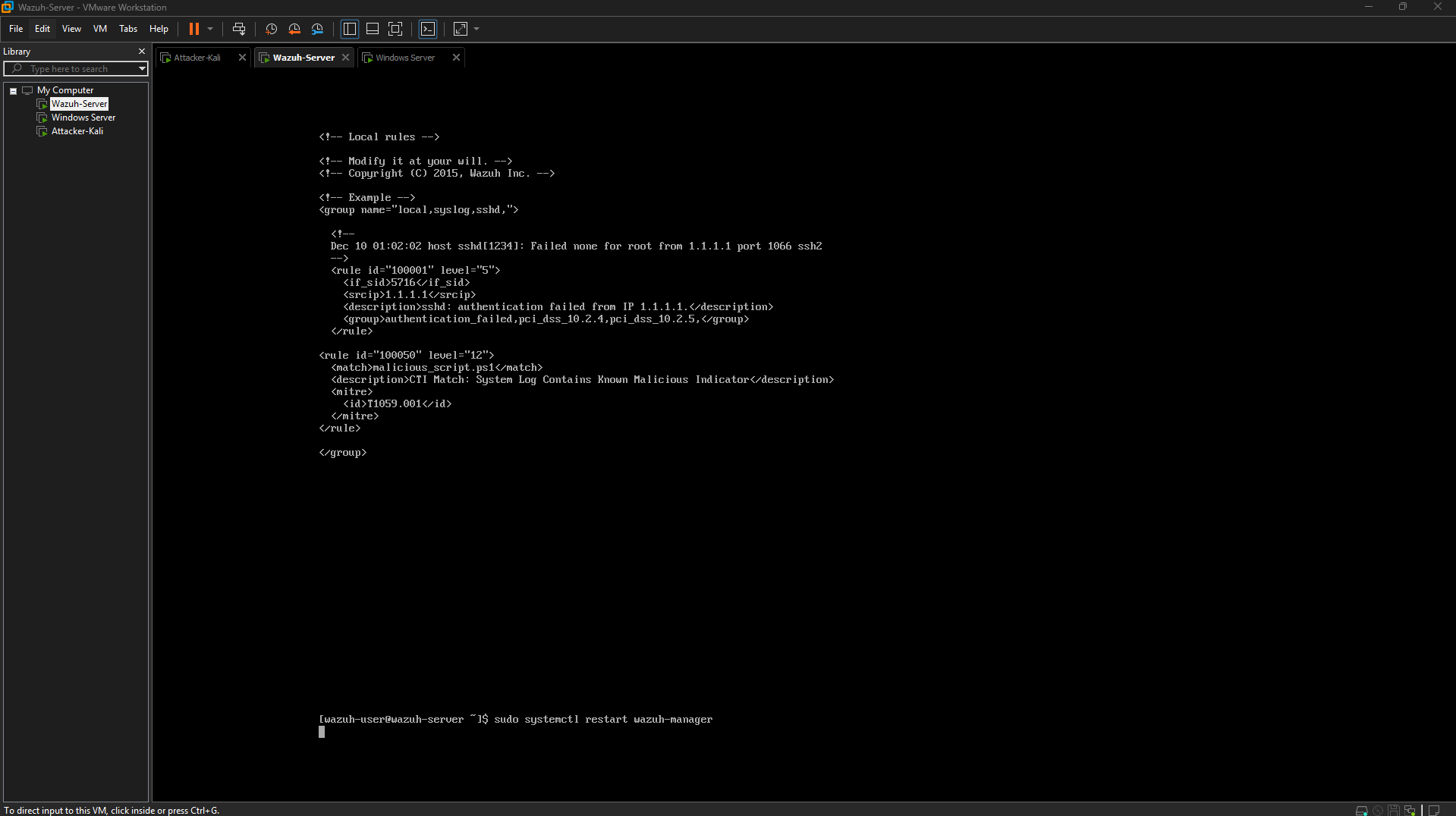Click the Local rules comment line

379,137
